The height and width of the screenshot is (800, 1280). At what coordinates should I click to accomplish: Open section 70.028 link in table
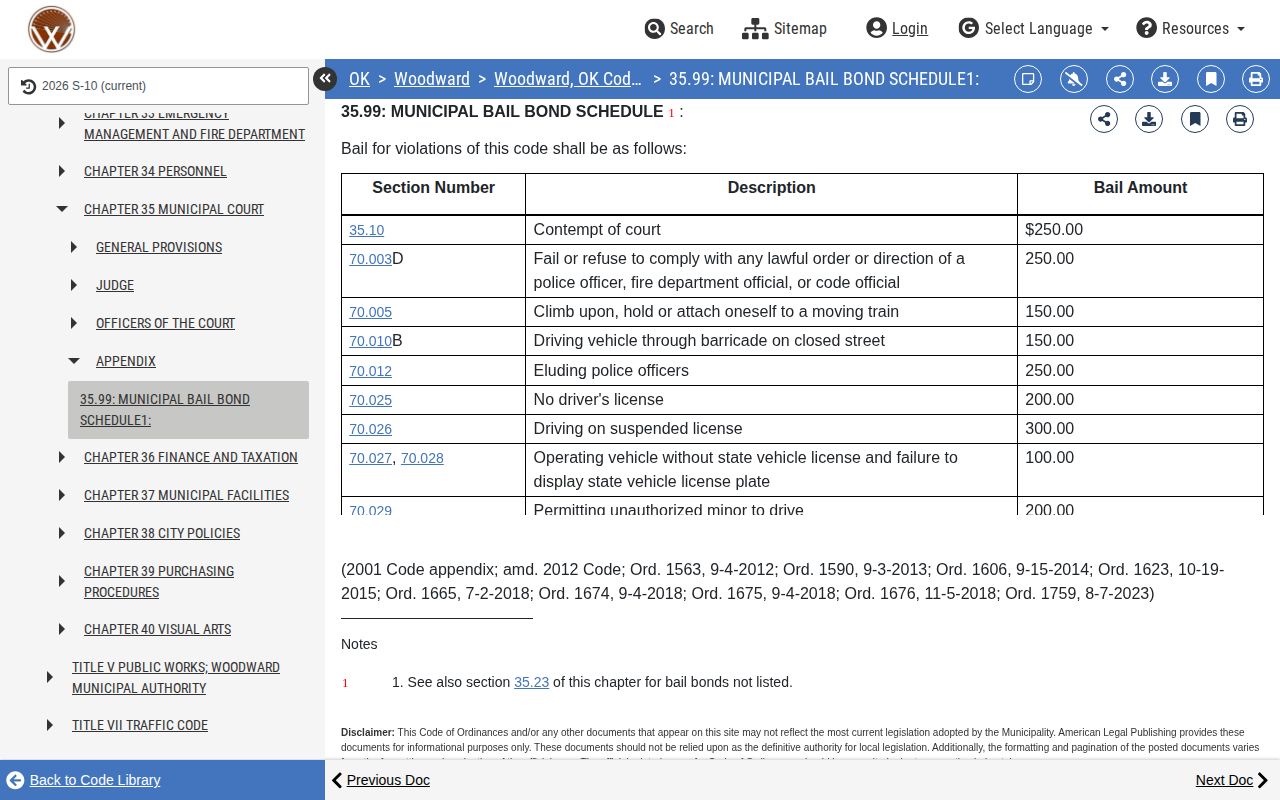pos(422,458)
